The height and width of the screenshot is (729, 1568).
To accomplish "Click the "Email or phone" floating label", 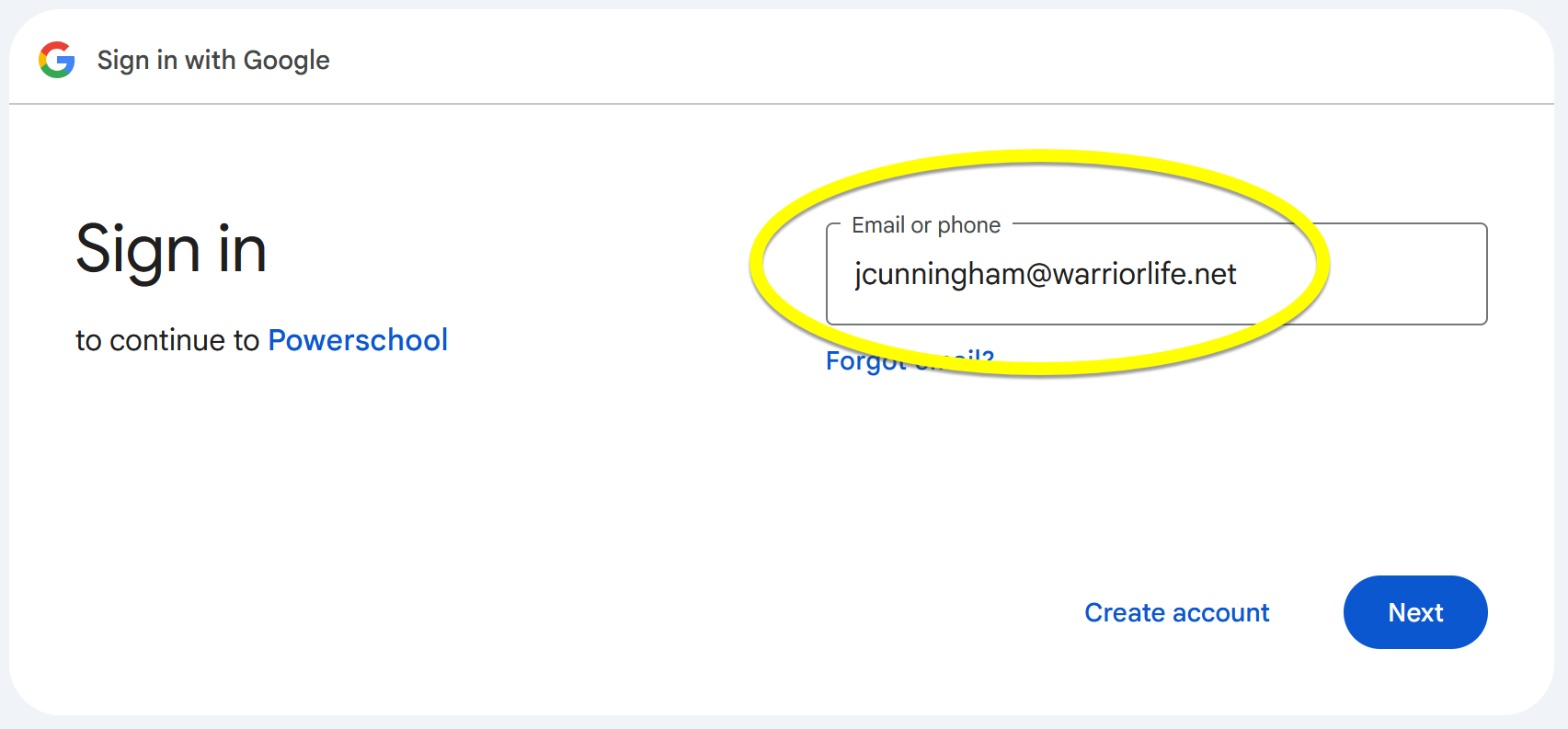I will (925, 225).
